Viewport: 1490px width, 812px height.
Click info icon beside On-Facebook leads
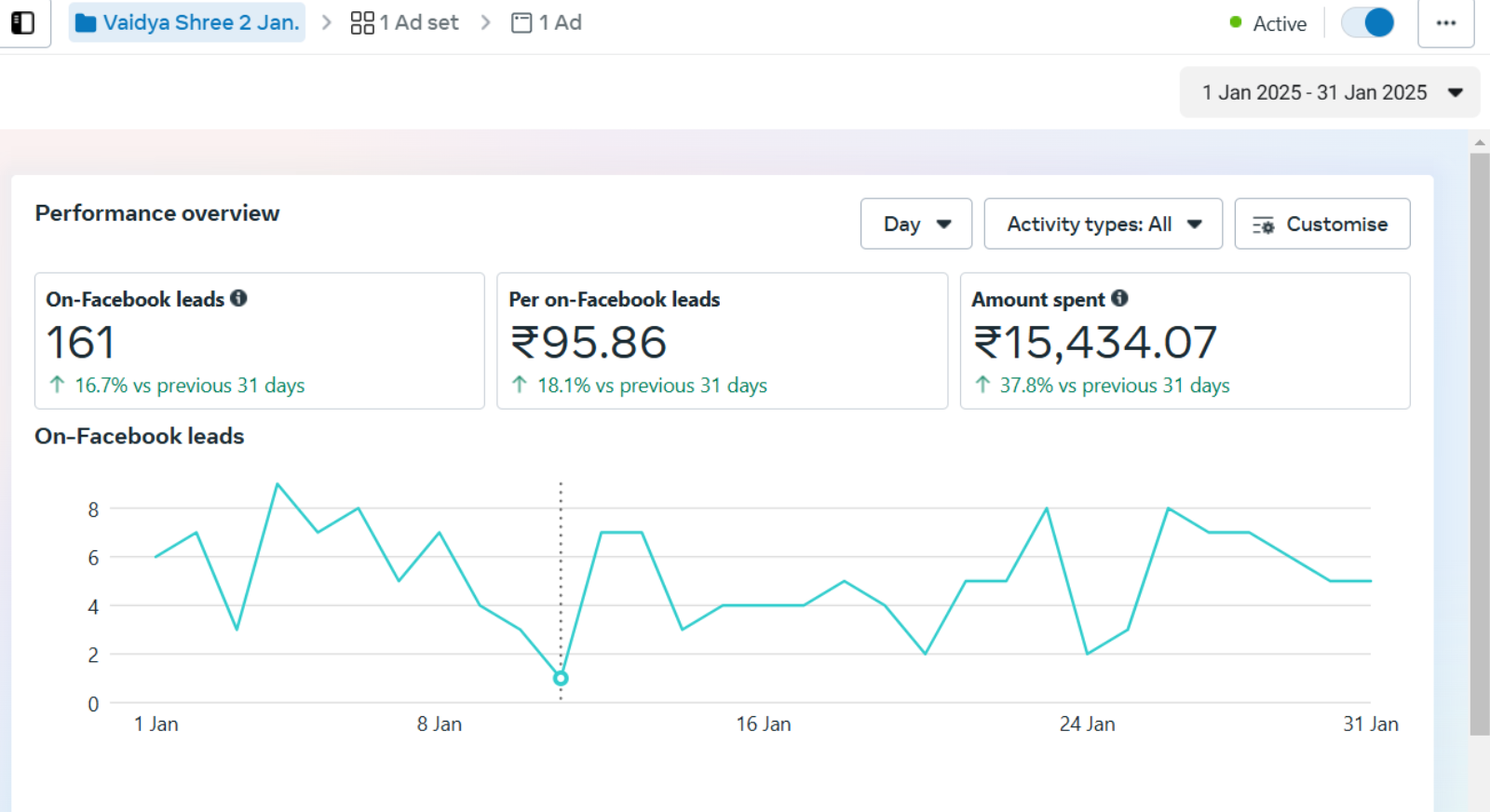pyautogui.click(x=238, y=298)
